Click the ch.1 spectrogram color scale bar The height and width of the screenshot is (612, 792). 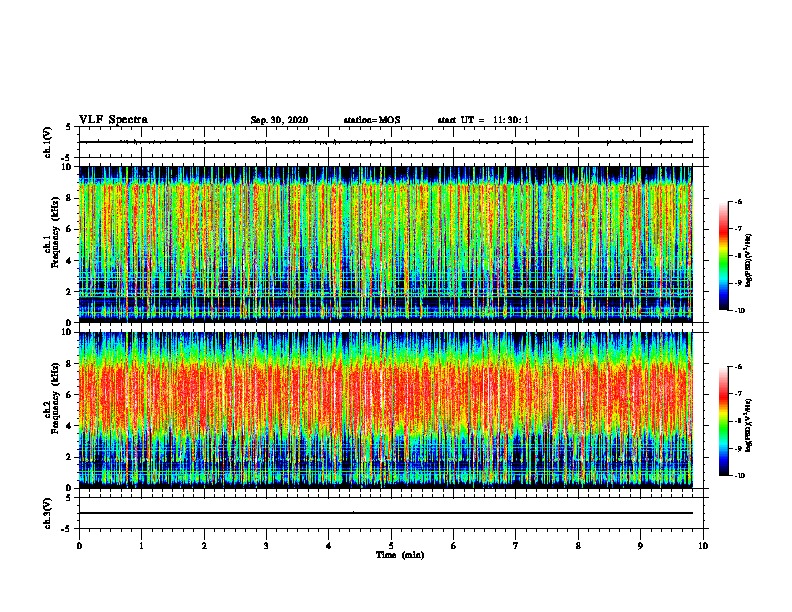point(724,256)
